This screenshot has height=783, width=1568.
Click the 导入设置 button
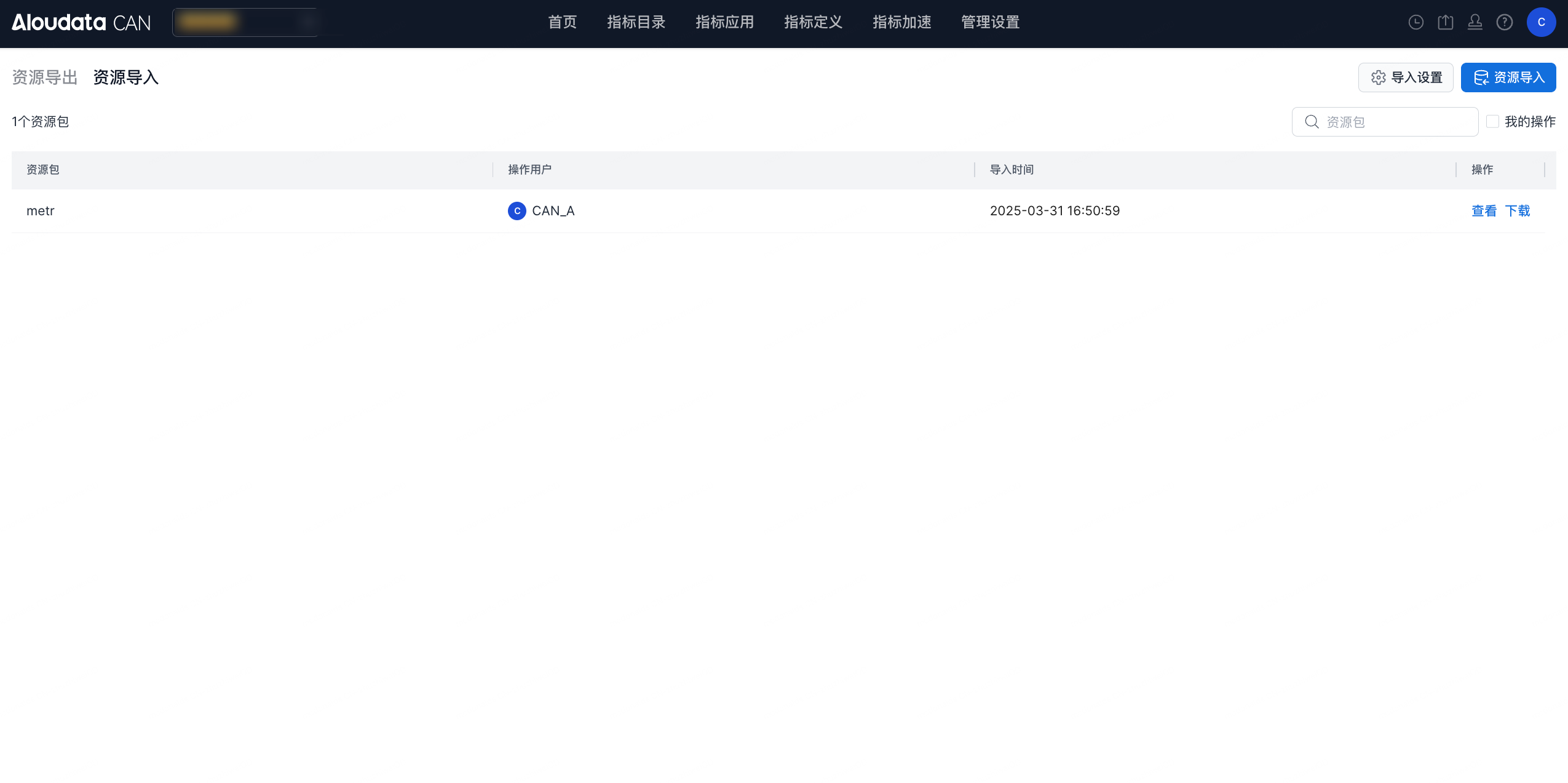[x=1405, y=78]
